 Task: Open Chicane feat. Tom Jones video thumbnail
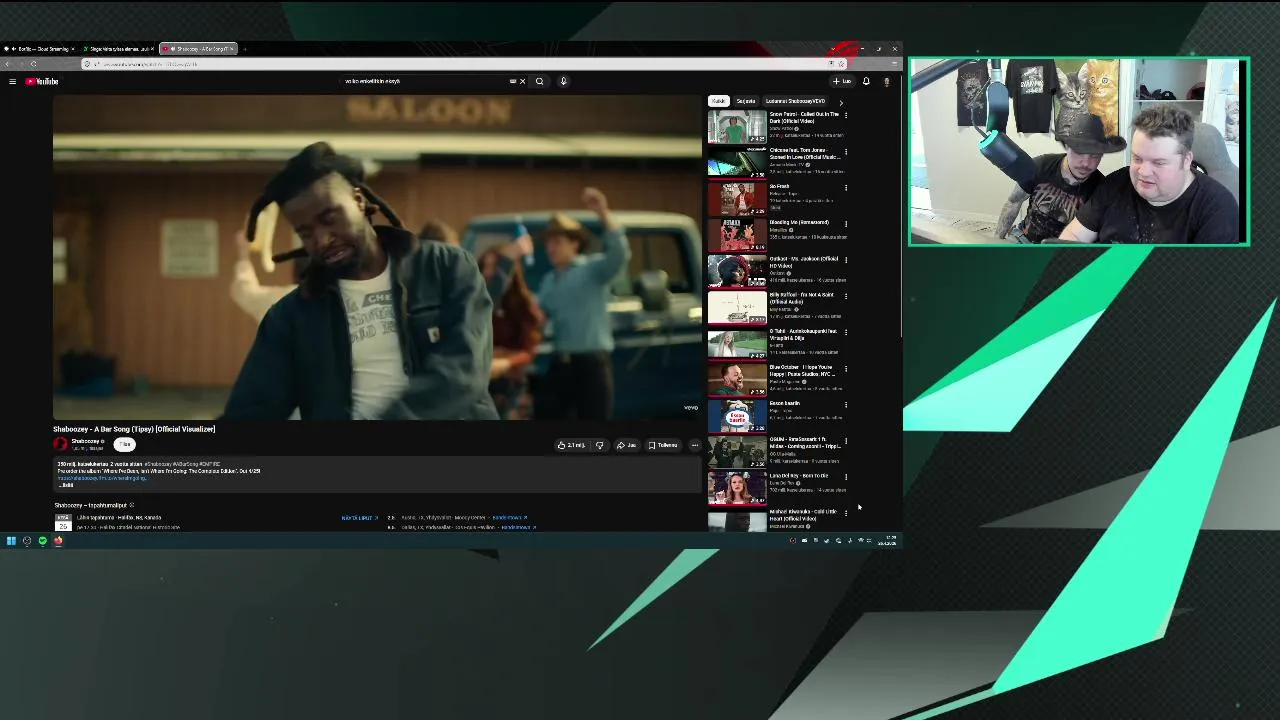coord(737,163)
